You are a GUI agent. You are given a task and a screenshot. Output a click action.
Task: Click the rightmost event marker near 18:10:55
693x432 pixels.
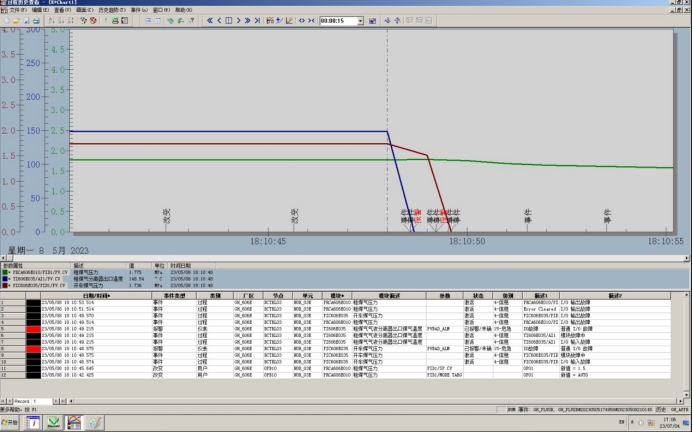607,217
